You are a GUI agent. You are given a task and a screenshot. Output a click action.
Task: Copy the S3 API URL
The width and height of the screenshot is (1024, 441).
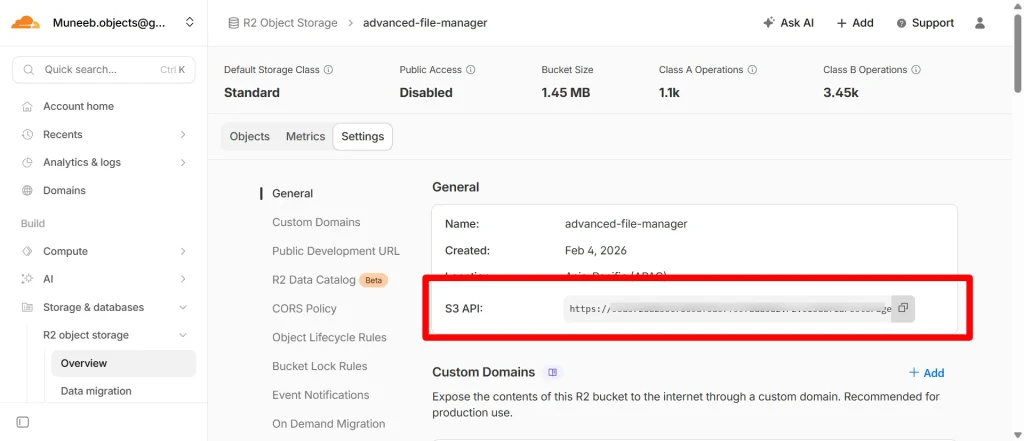903,308
